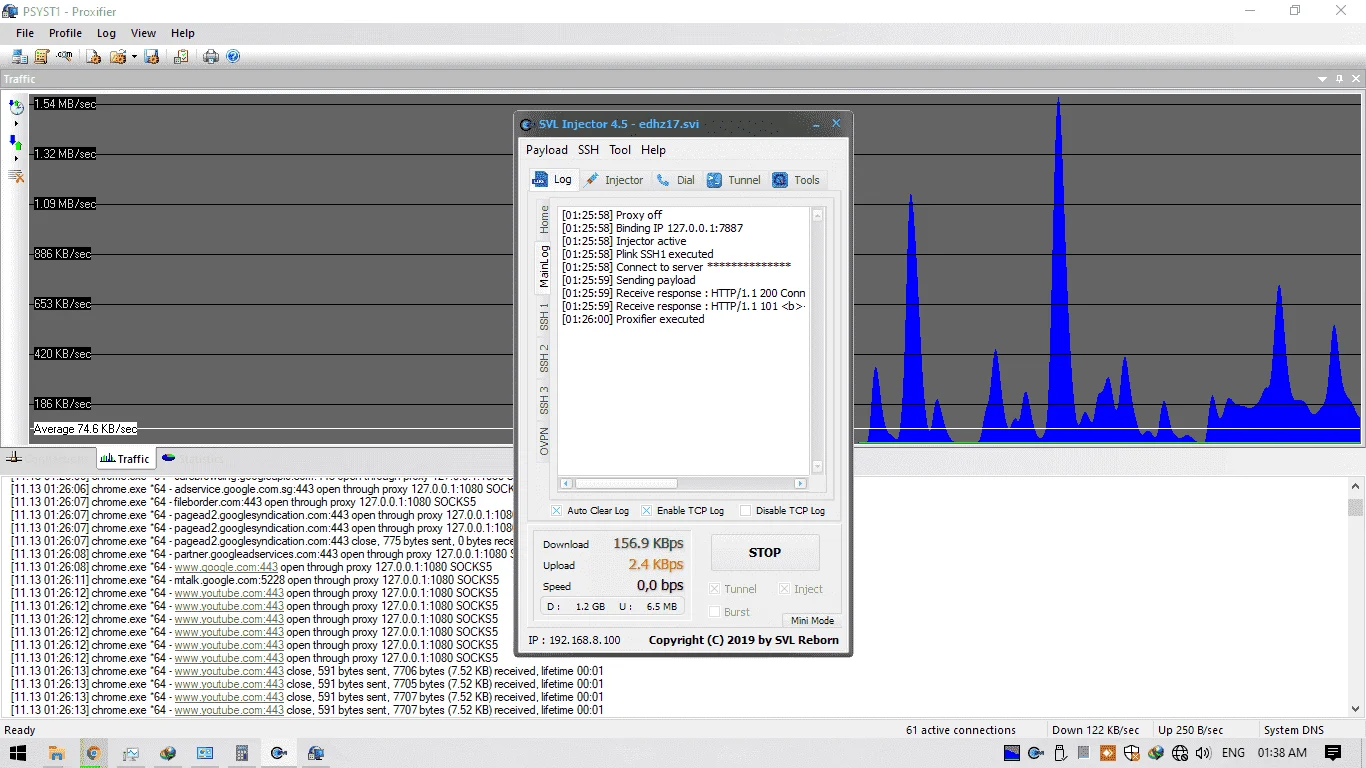
Task: Click the Mini Mode button
Action: pyautogui.click(x=812, y=620)
